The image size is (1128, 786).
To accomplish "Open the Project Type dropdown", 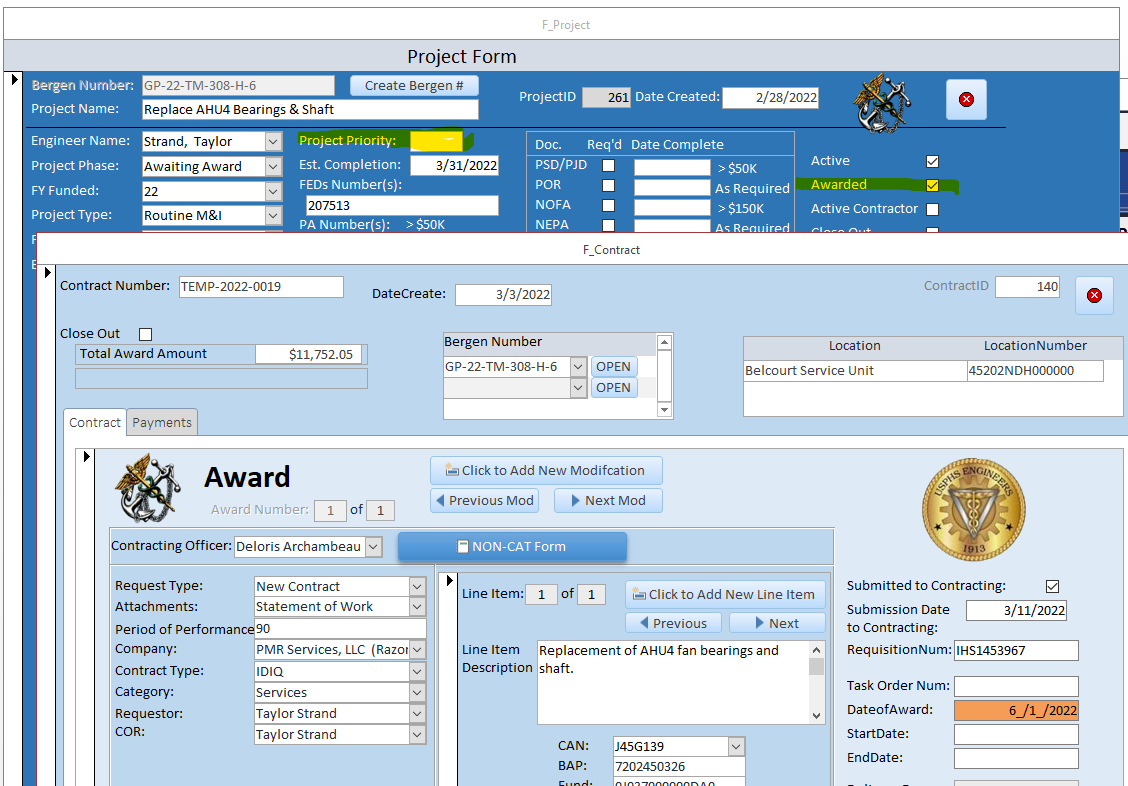I will [x=273, y=215].
